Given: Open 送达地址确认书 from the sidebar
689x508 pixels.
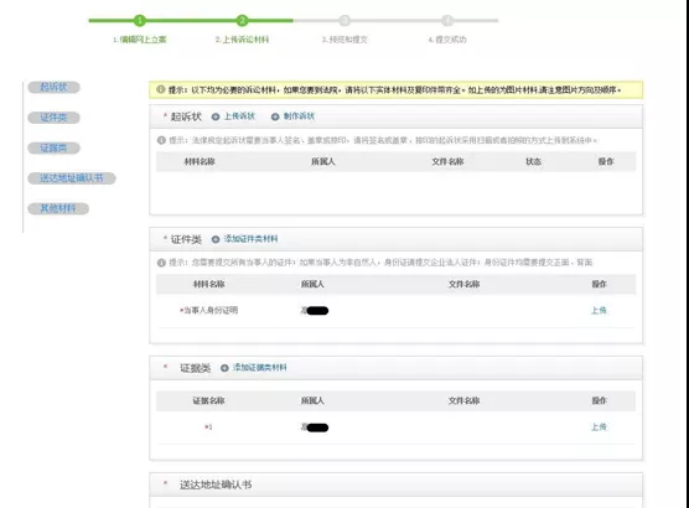Looking at the screenshot, I should [x=70, y=179].
